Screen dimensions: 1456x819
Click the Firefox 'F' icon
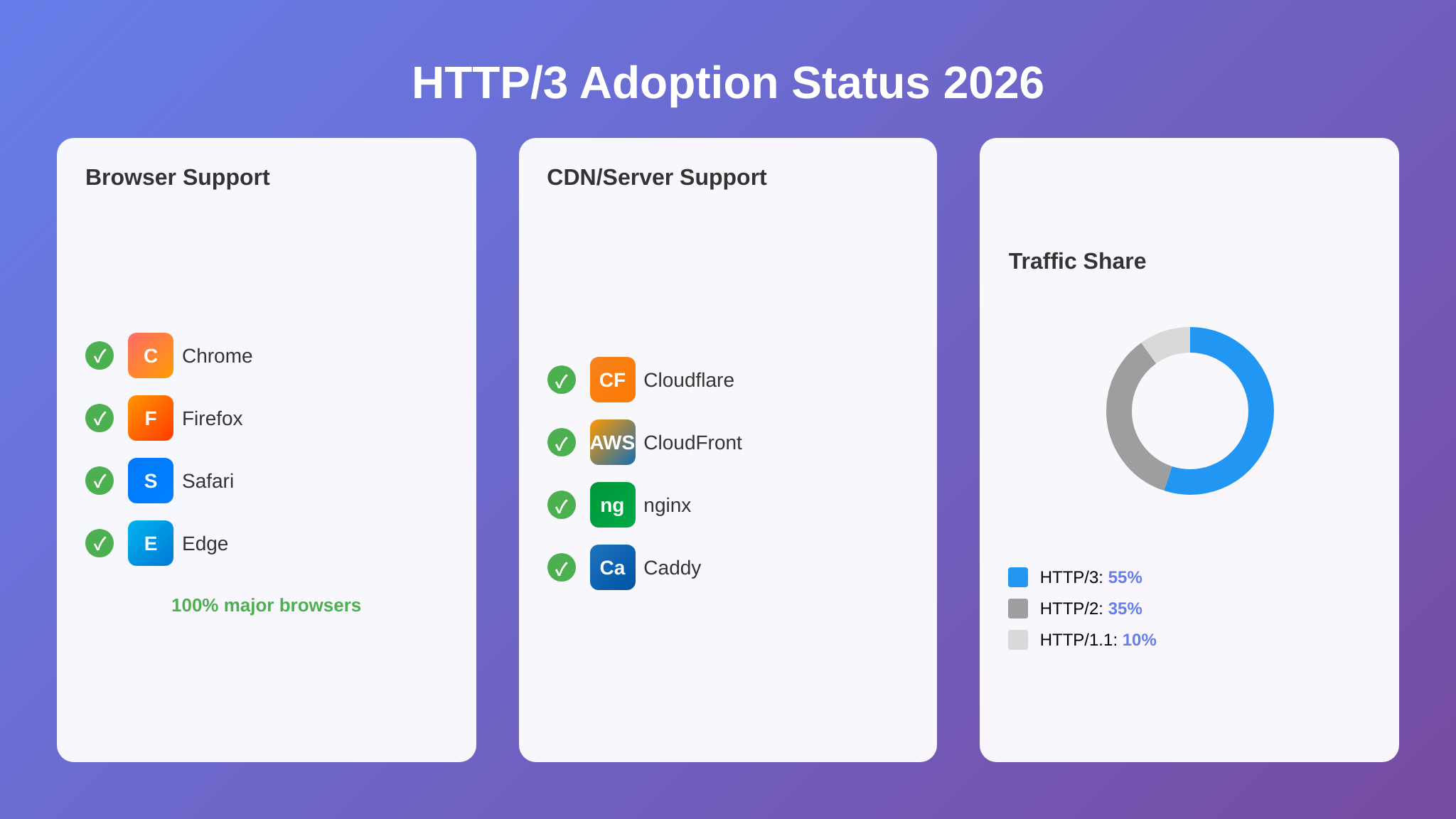pyautogui.click(x=151, y=418)
